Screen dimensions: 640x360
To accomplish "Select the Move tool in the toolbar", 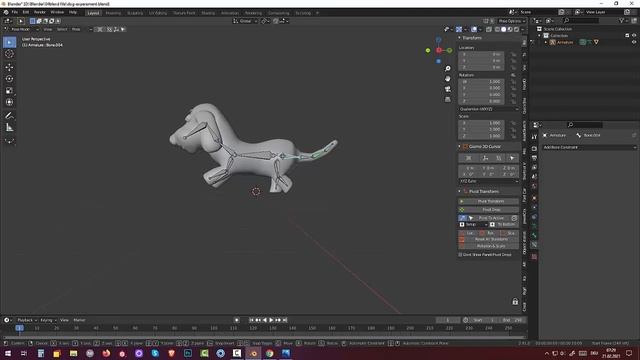I will tap(9, 67).
